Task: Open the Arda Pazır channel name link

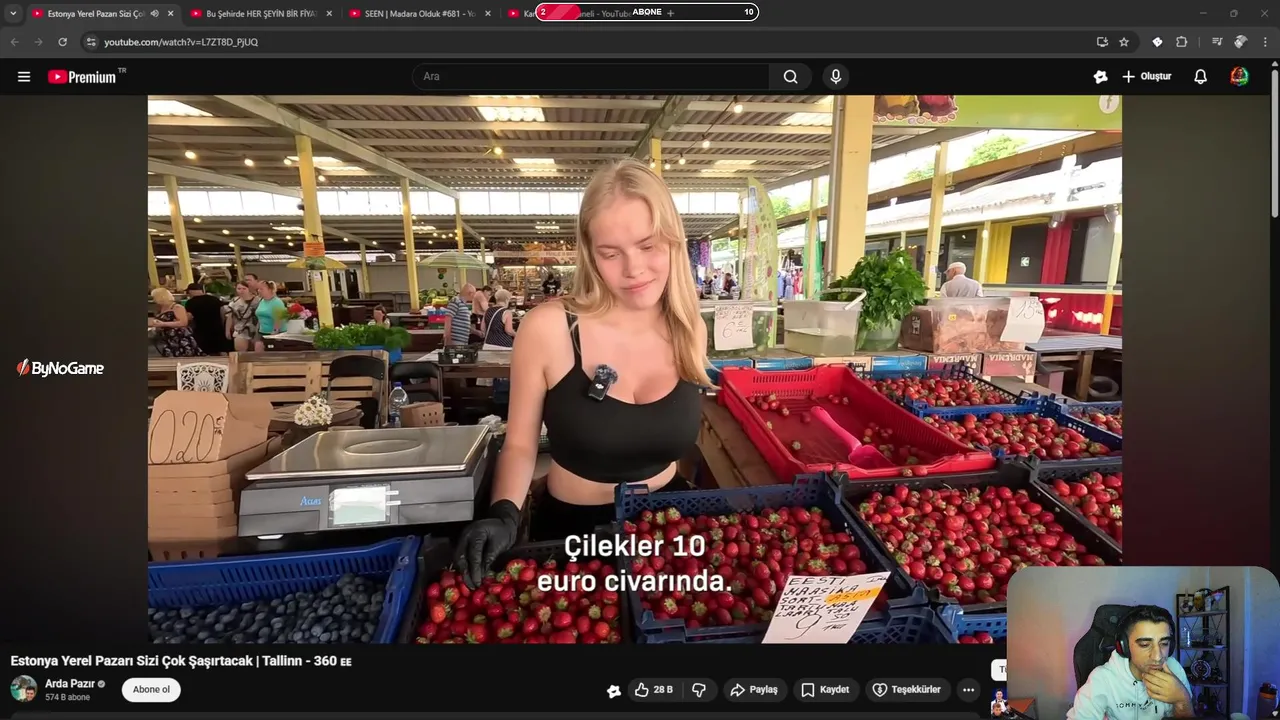Action: 70,684
